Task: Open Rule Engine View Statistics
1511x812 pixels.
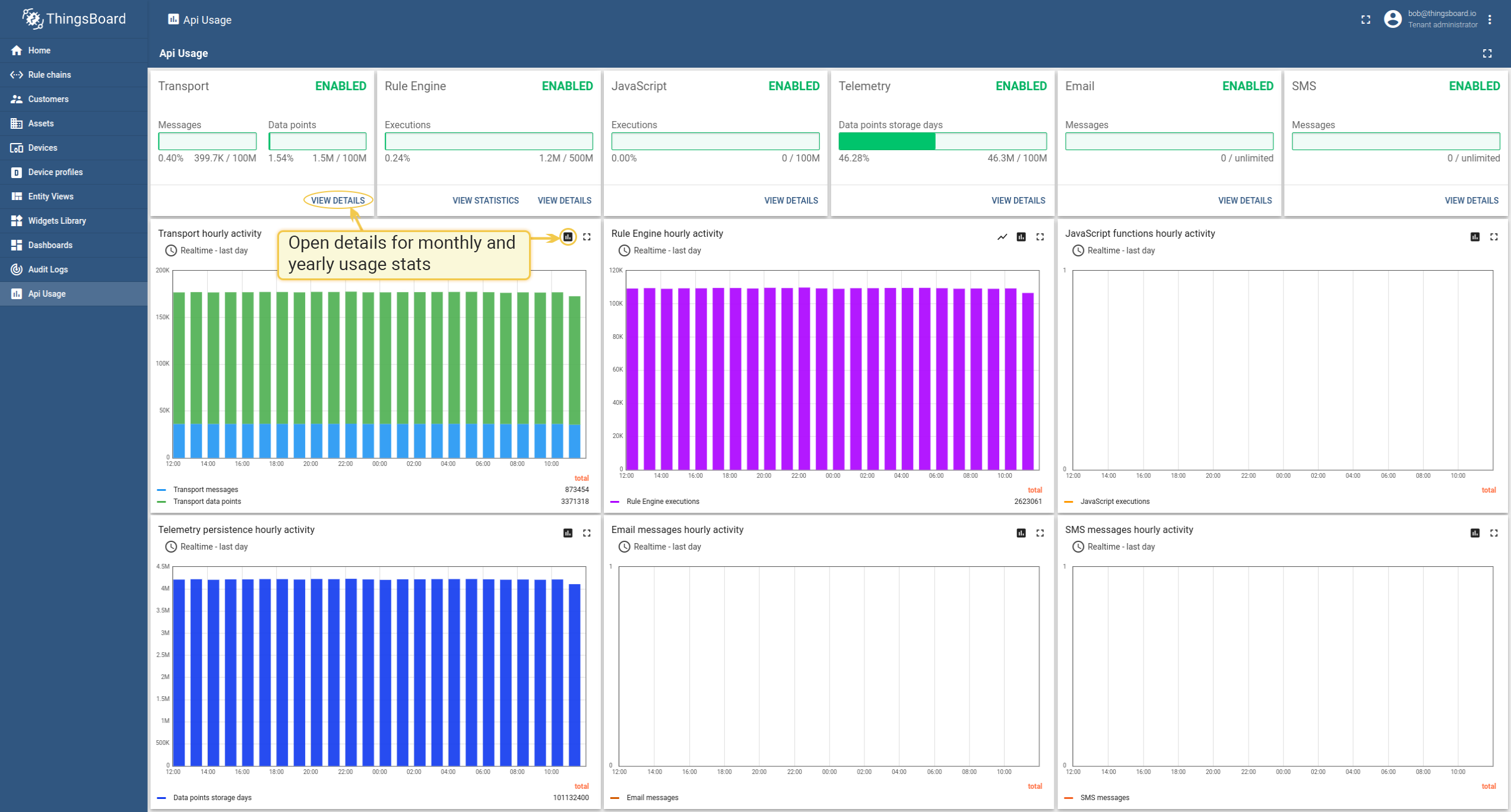Action: pyautogui.click(x=486, y=201)
